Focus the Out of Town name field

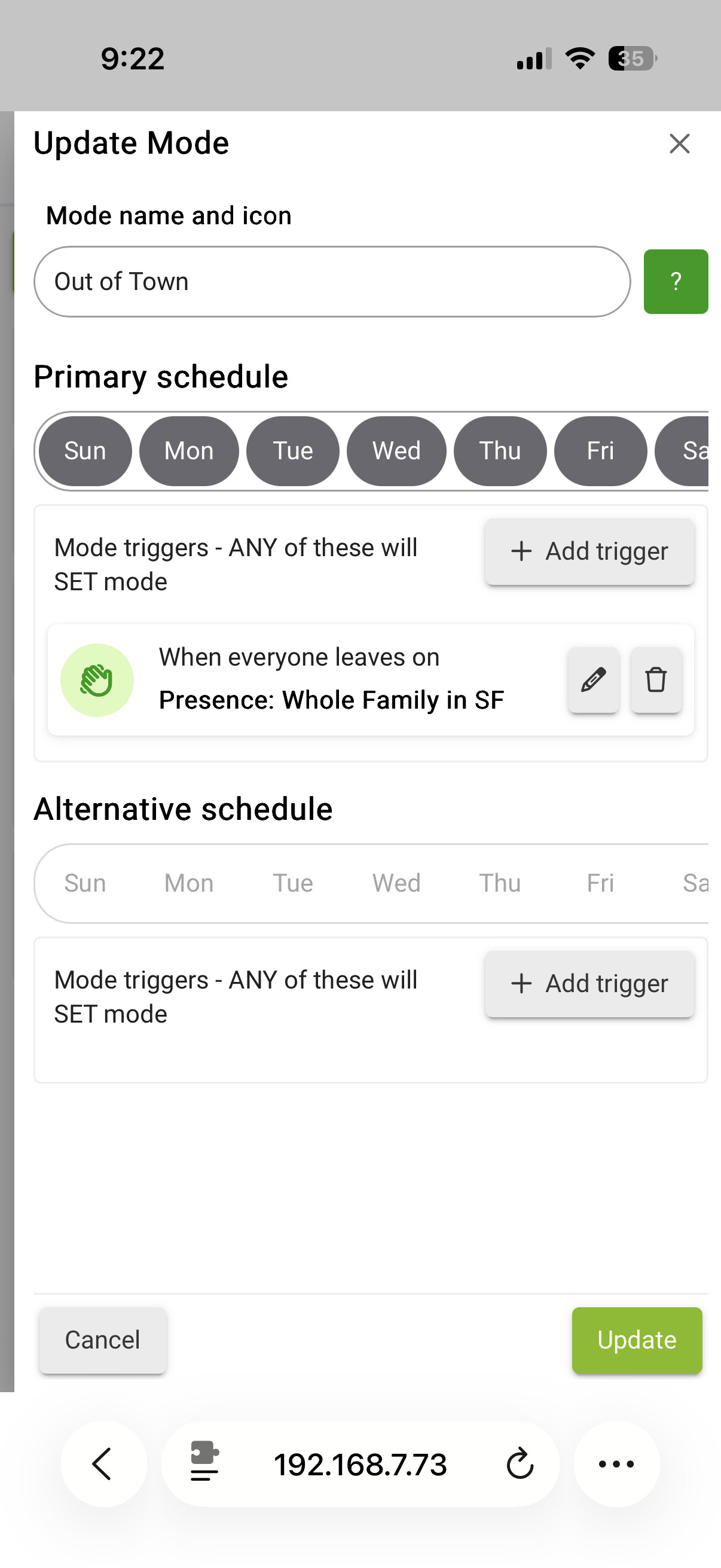coord(332,282)
